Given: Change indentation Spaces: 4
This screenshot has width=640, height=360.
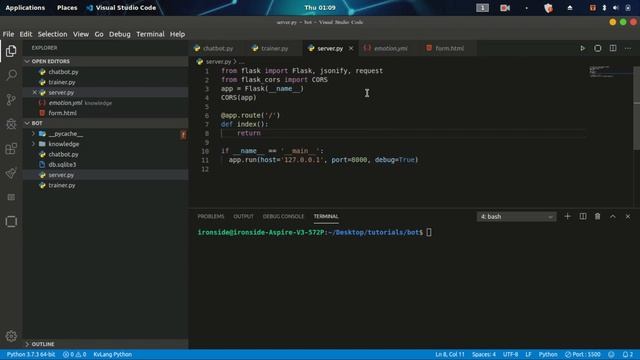Looking at the screenshot, I should (484, 354).
